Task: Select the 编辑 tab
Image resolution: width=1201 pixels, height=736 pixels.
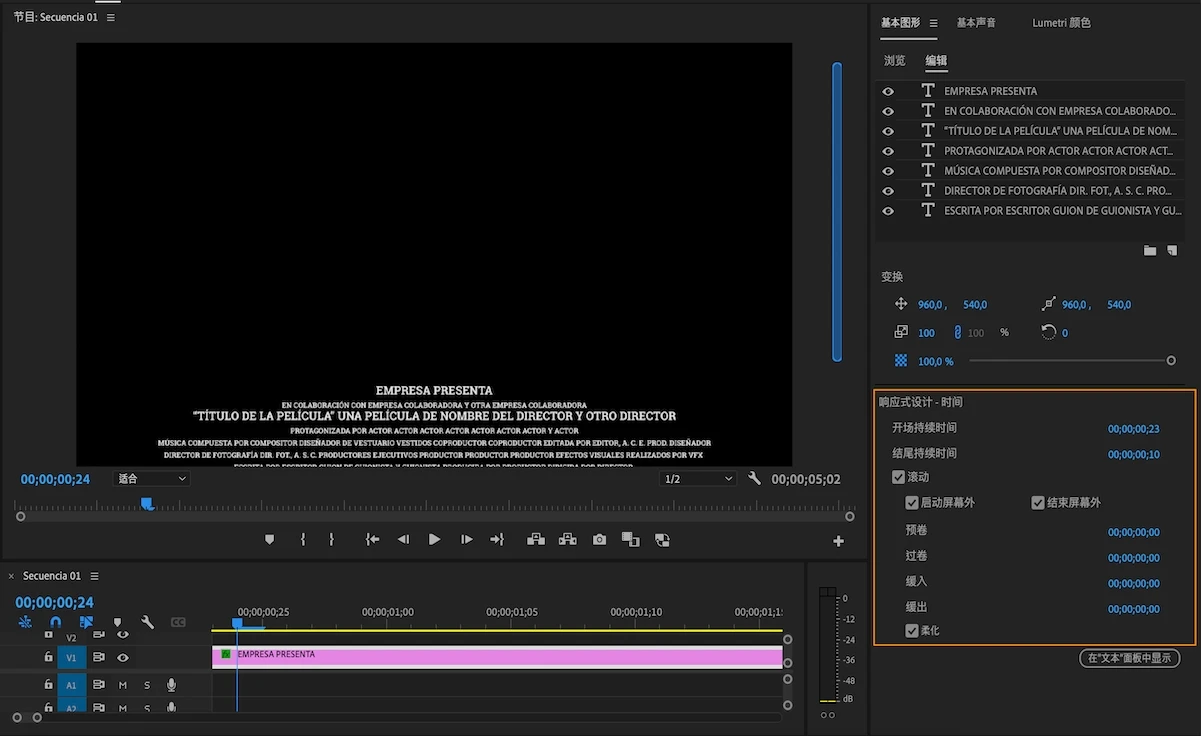Action: [936, 61]
